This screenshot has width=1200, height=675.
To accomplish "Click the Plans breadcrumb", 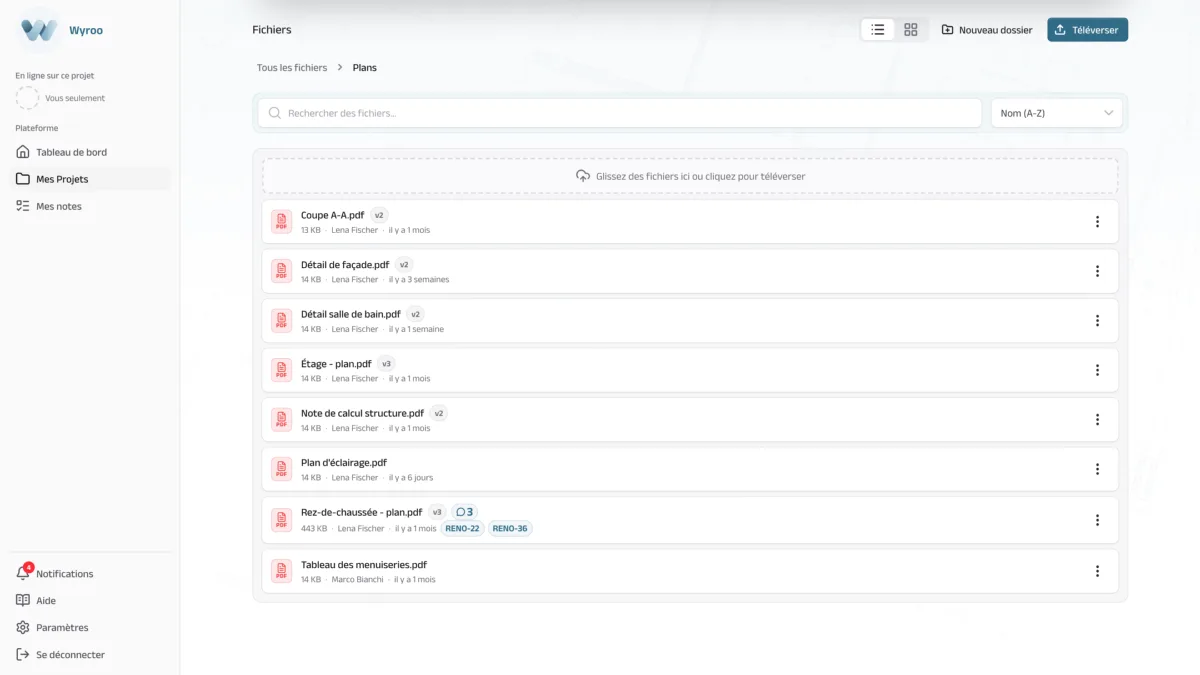I will (x=365, y=68).
